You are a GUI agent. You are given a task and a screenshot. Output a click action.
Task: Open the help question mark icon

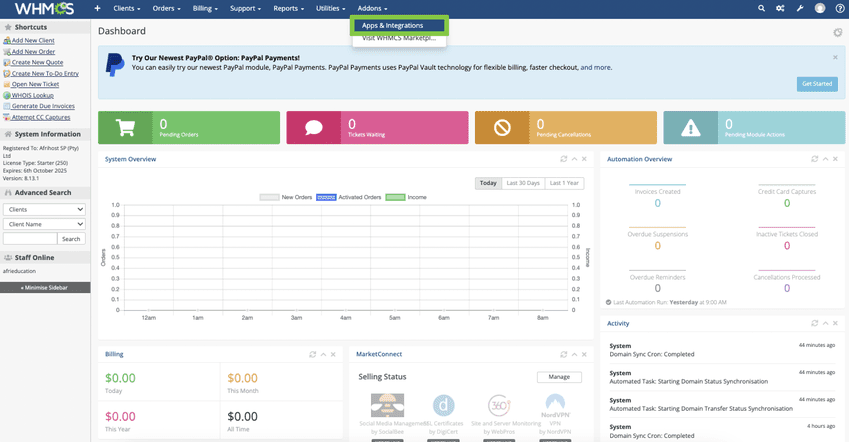click(839, 8)
